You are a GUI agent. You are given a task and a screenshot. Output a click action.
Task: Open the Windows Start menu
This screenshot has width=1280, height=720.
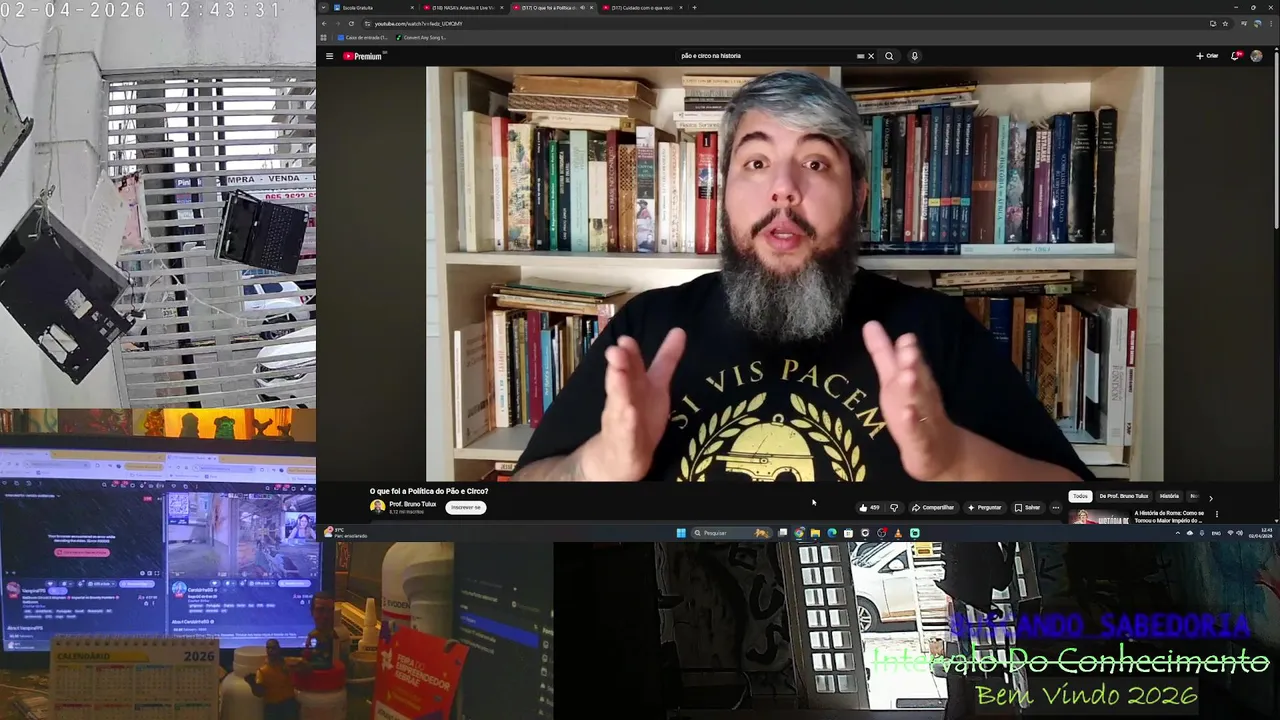[681, 533]
